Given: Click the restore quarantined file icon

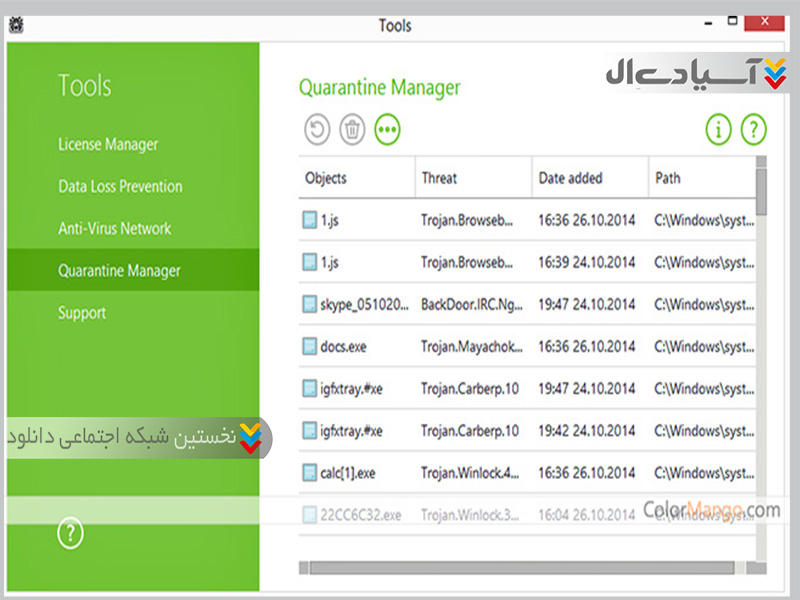Looking at the screenshot, I should (x=316, y=129).
